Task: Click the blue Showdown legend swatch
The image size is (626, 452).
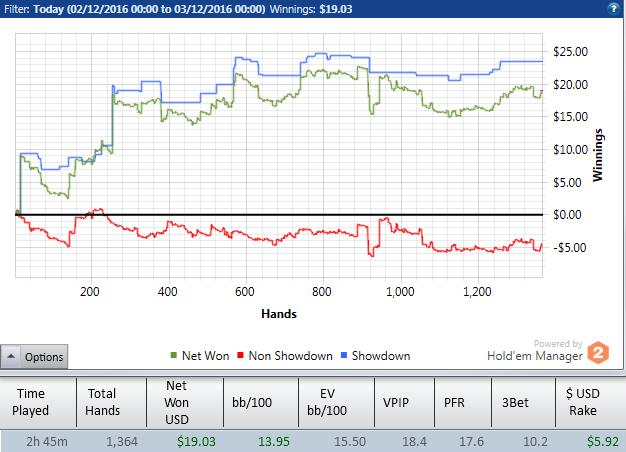Action: click(343, 355)
